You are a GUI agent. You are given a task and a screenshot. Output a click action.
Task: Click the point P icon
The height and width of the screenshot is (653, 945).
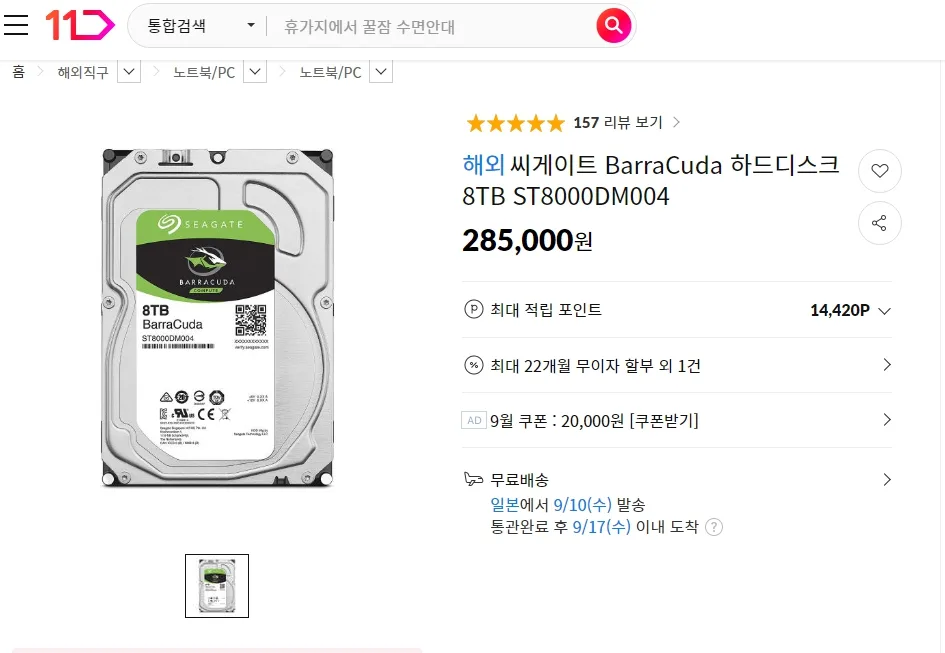click(474, 309)
